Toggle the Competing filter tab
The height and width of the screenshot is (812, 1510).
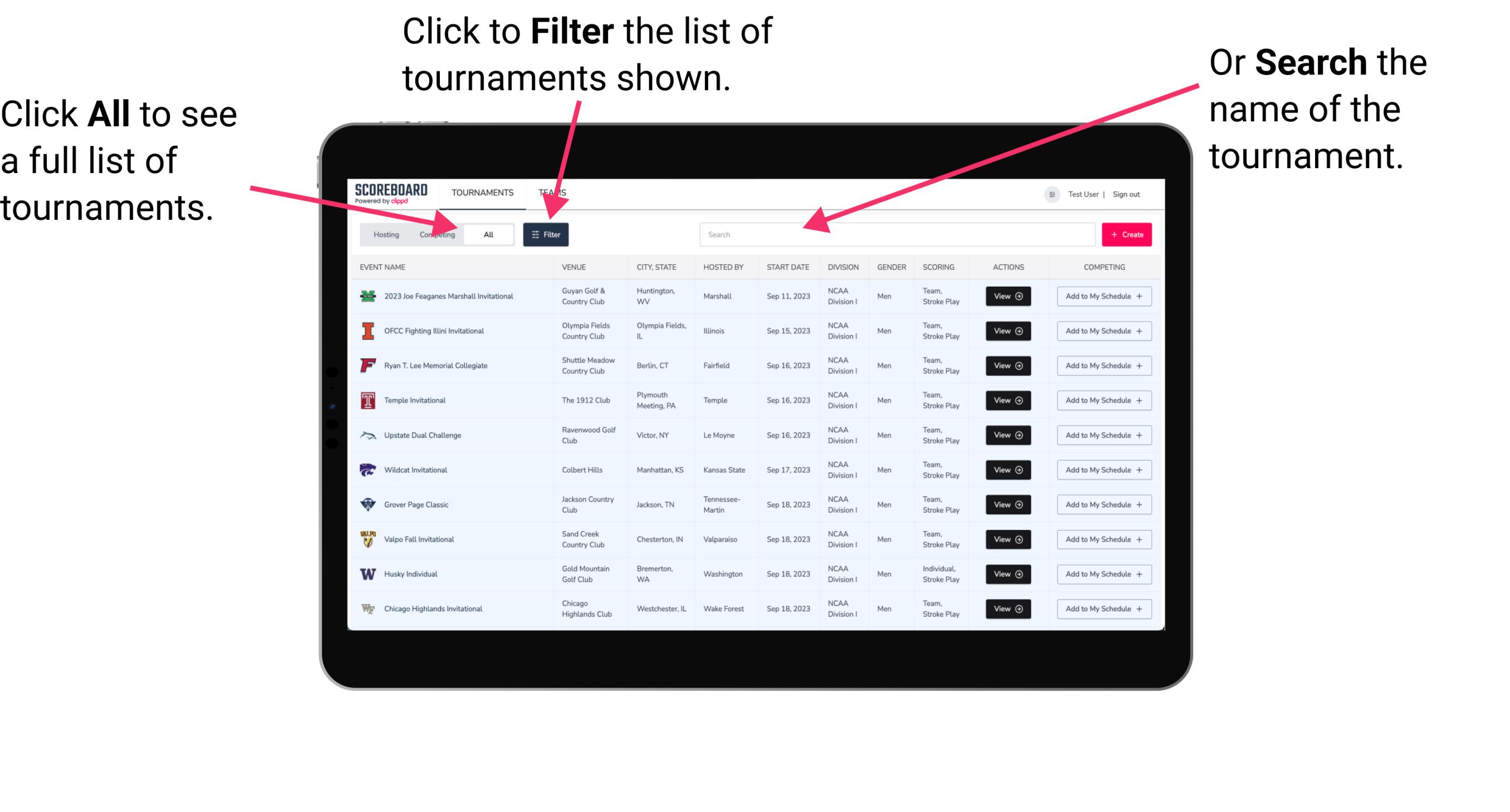click(x=436, y=234)
